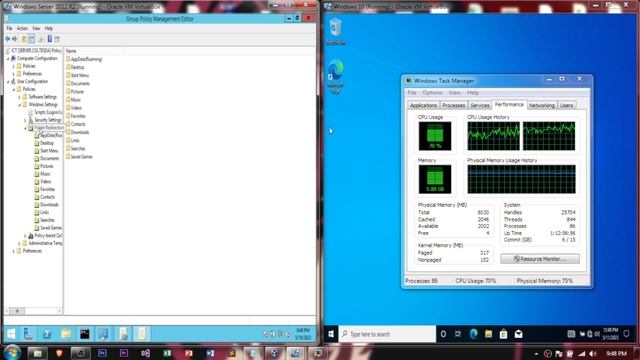Collapse the Computer Configuration node
Screen dimensions: 640x360
[8, 59]
